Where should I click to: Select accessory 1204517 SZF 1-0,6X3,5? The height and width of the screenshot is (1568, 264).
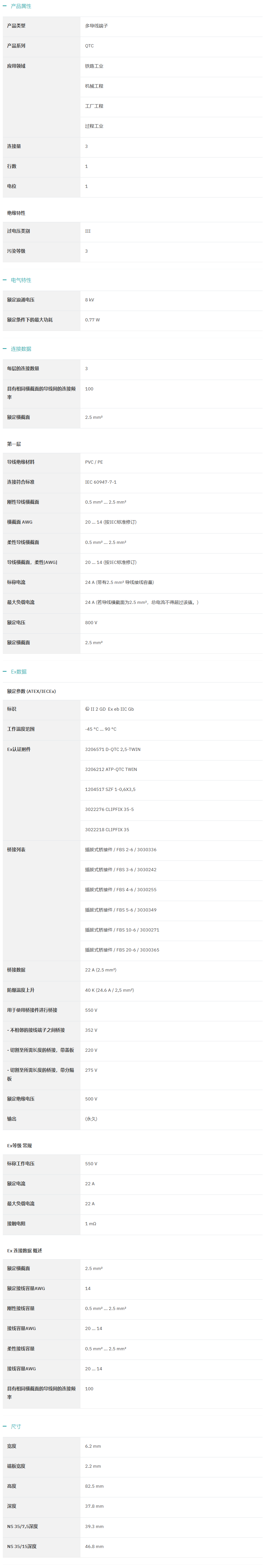point(111,790)
